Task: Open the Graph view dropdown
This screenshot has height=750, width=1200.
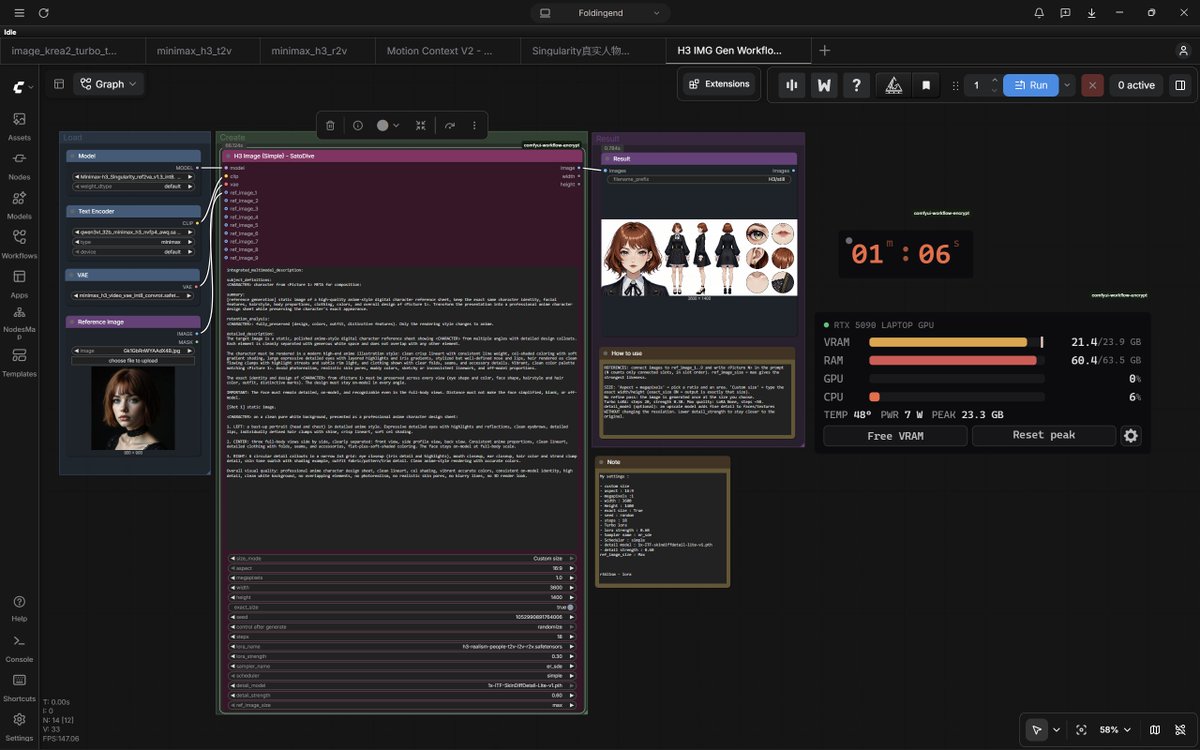Action: click(x=109, y=84)
